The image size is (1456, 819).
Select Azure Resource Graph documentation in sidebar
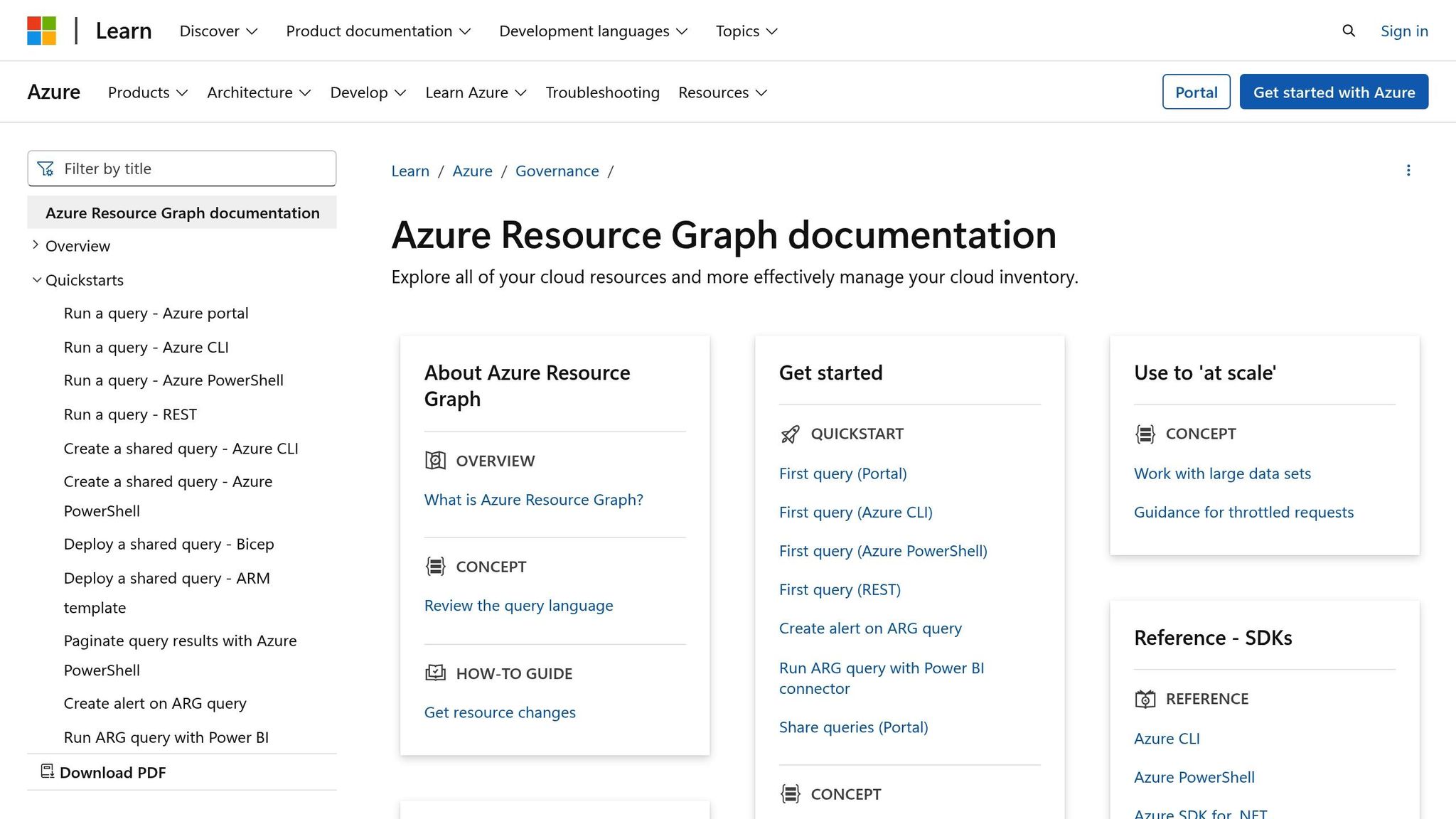coord(182,213)
